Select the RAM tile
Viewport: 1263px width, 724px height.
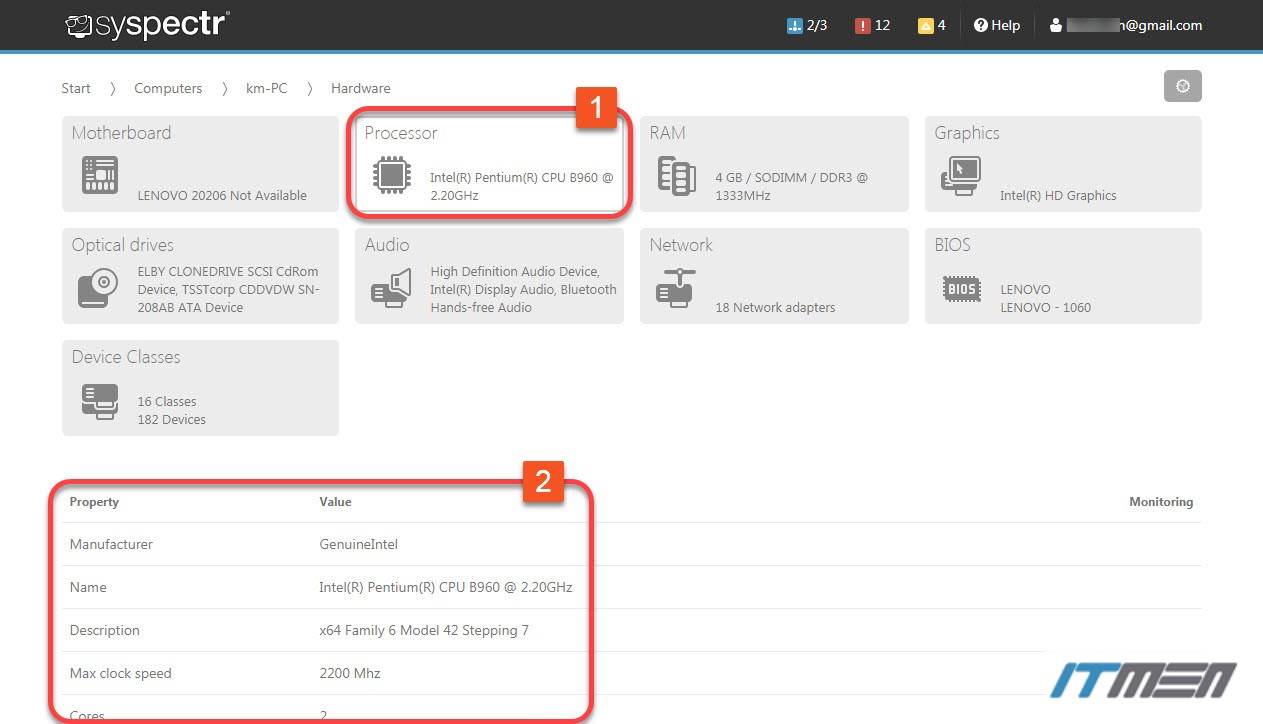tap(774, 164)
